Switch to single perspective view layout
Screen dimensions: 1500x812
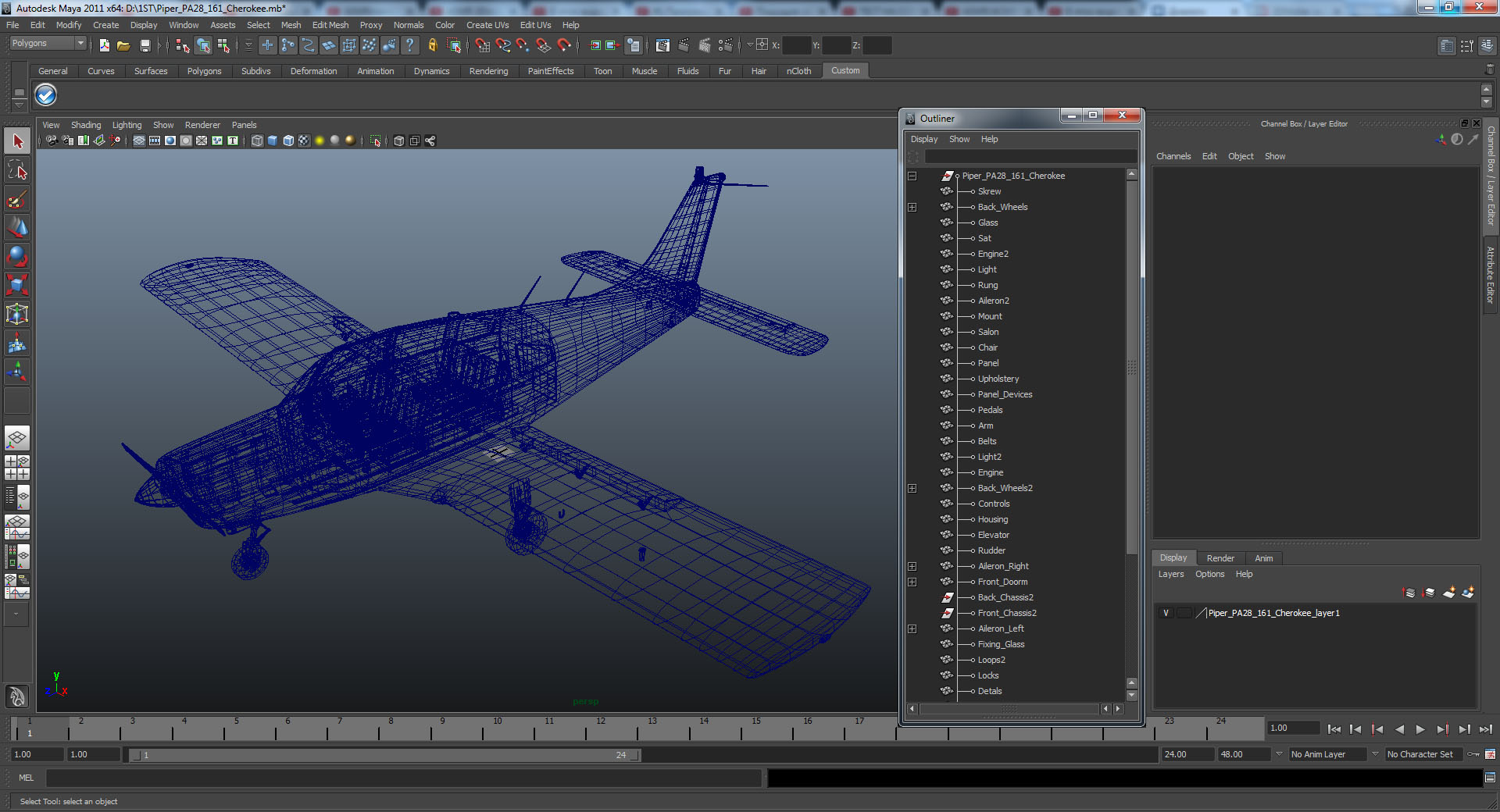pos(17,439)
